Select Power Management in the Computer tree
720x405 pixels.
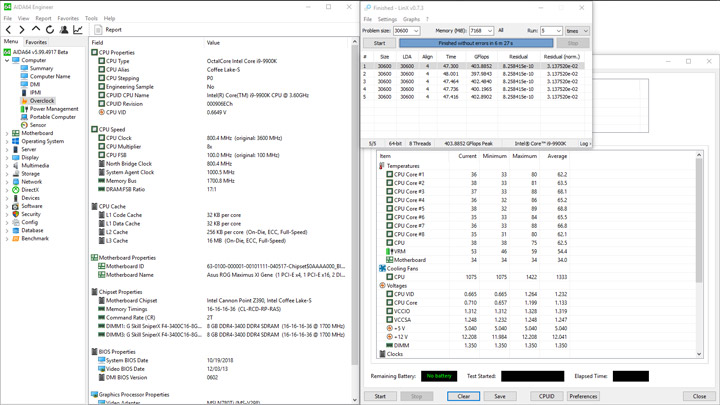coord(53,109)
